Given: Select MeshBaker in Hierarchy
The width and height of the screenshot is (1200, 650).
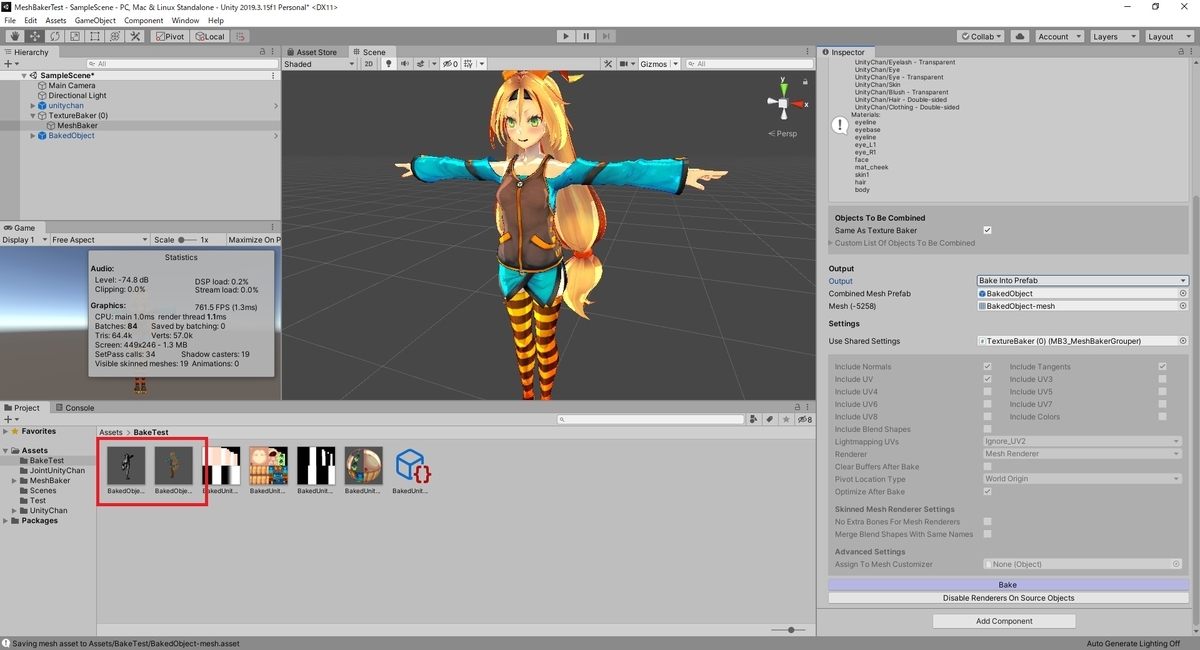Looking at the screenshot, I should point(77,126).
